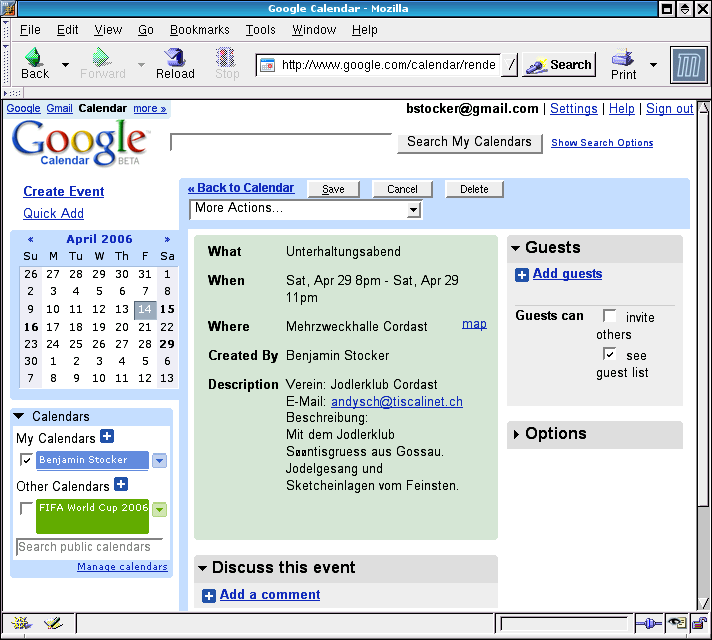712x640 pixels.
Task: Click the Forward toolbar icon
Action: click(x=102, y=64)
